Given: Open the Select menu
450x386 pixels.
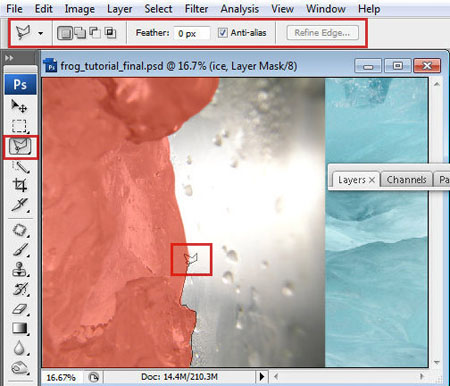Looking at the screenshot, I should click(x=158, y=8).
